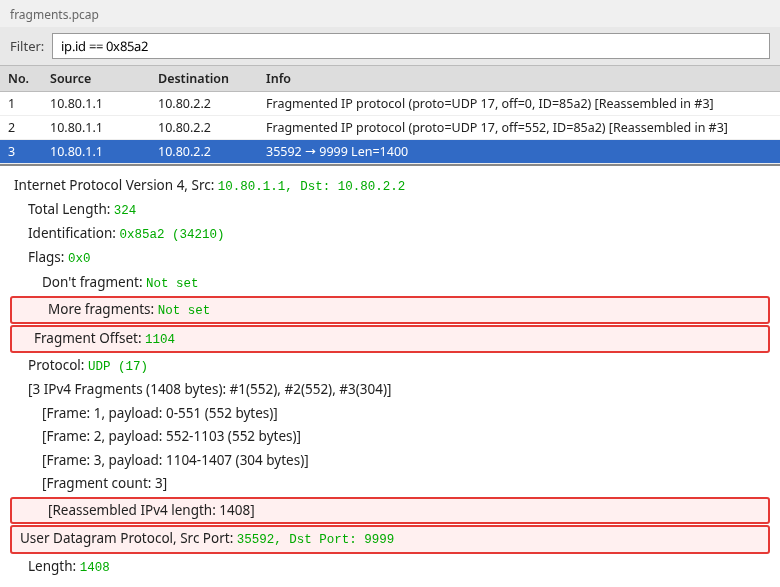Viewport: 780px width, 587px height.
Task: Select the Internet Protocol Version 4 line
Action: pos(209,185)
